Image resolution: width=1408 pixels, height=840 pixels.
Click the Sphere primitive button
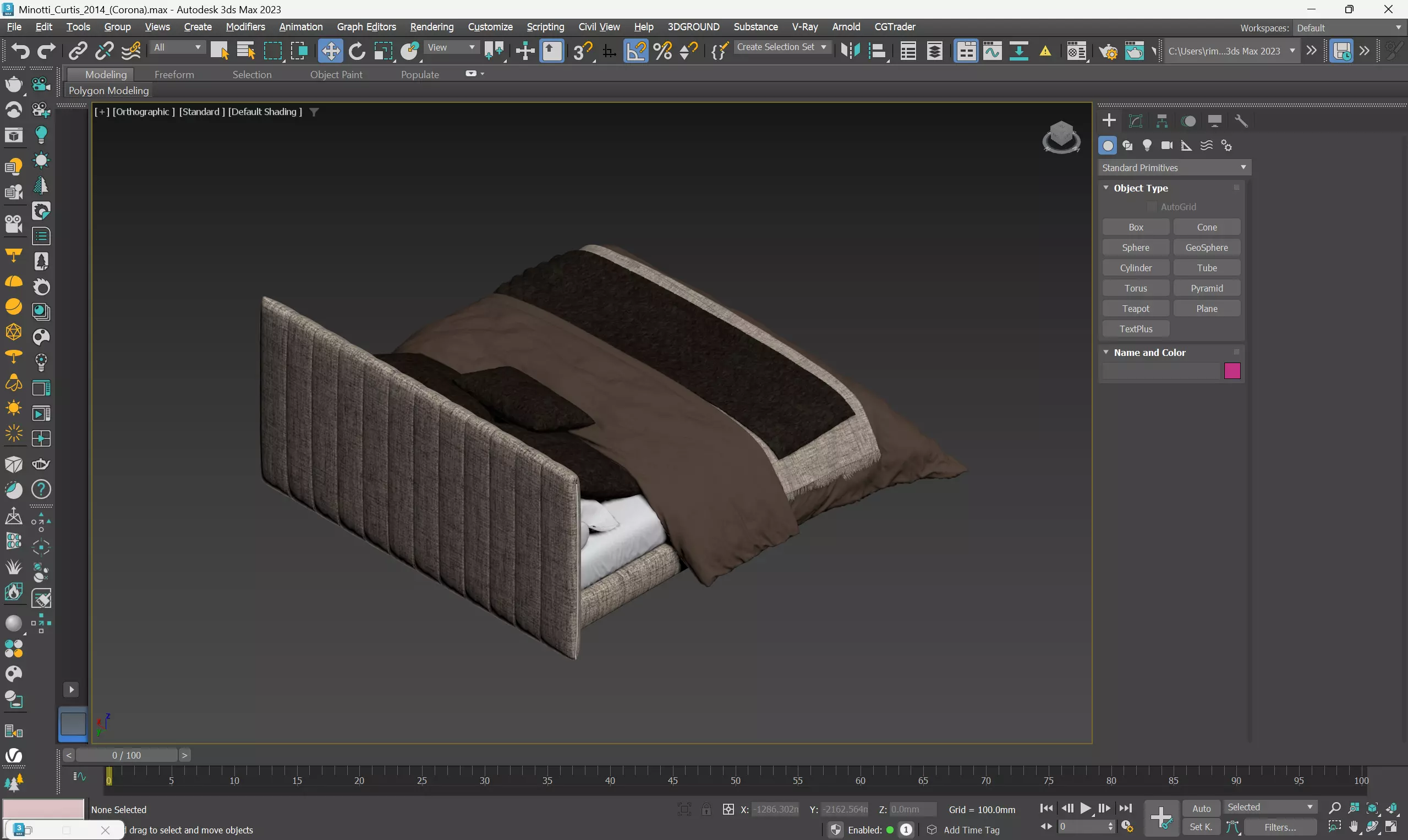click(x=1135, y=248)
